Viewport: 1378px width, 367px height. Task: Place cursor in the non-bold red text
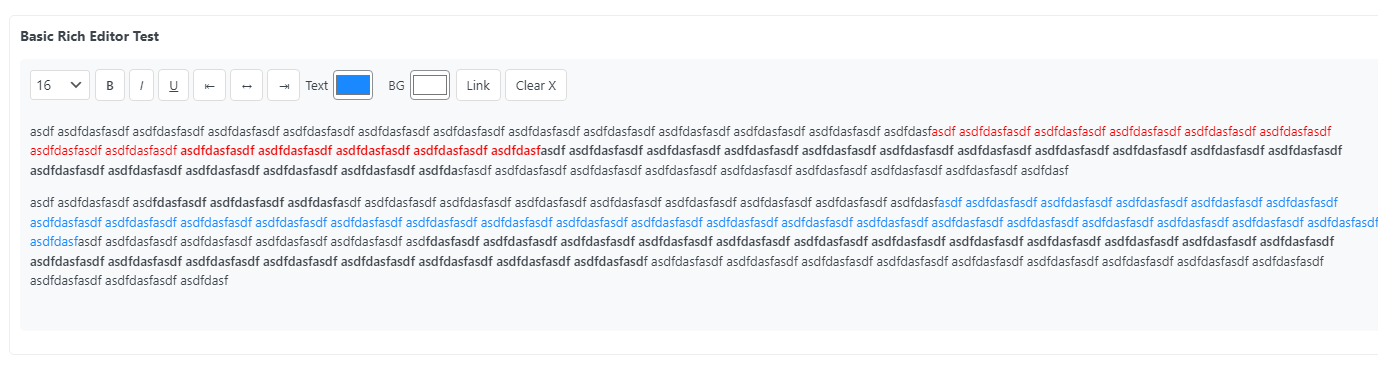pyautogui.click(x=1130, y=131)
